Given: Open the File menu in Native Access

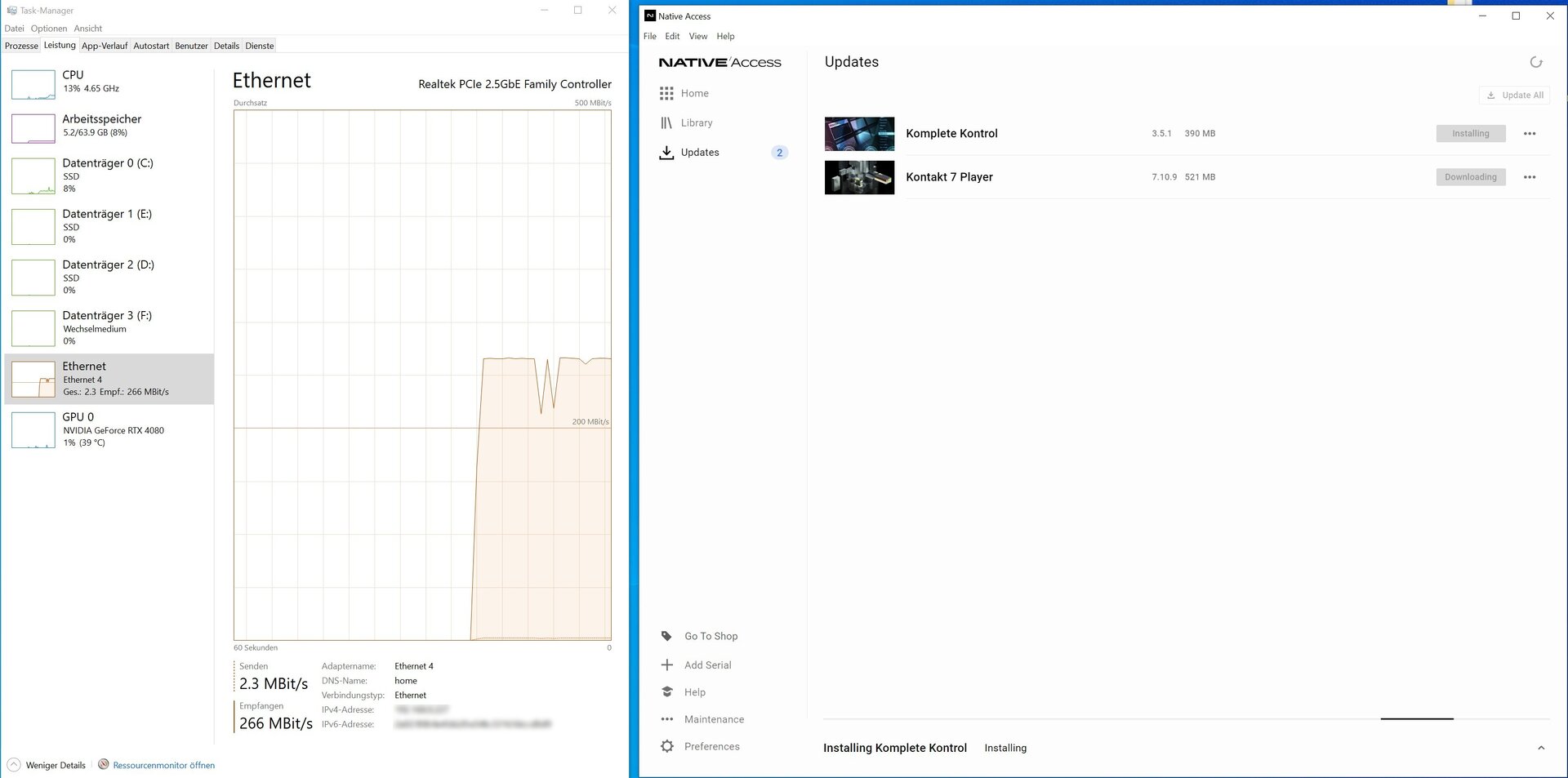Looking at the screenshot, I should 650,37.
